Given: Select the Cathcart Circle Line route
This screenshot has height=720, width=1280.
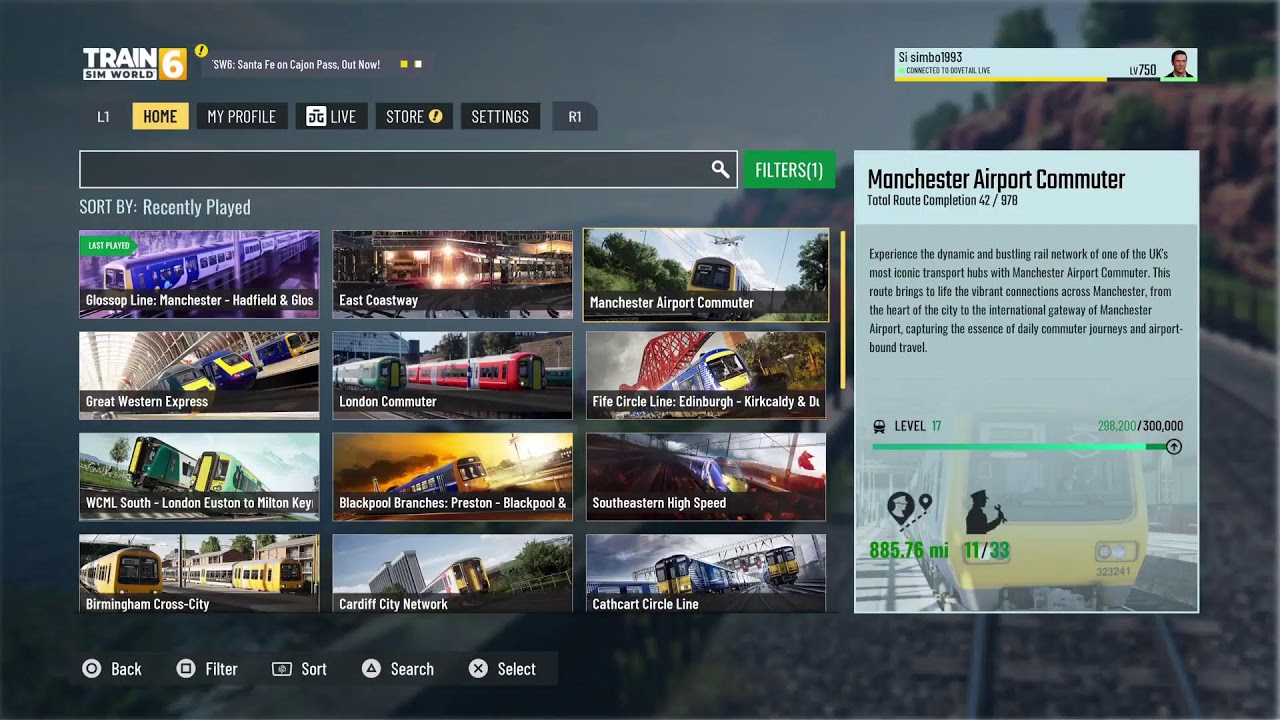Looking at the screenshot, I should [706, 573].
